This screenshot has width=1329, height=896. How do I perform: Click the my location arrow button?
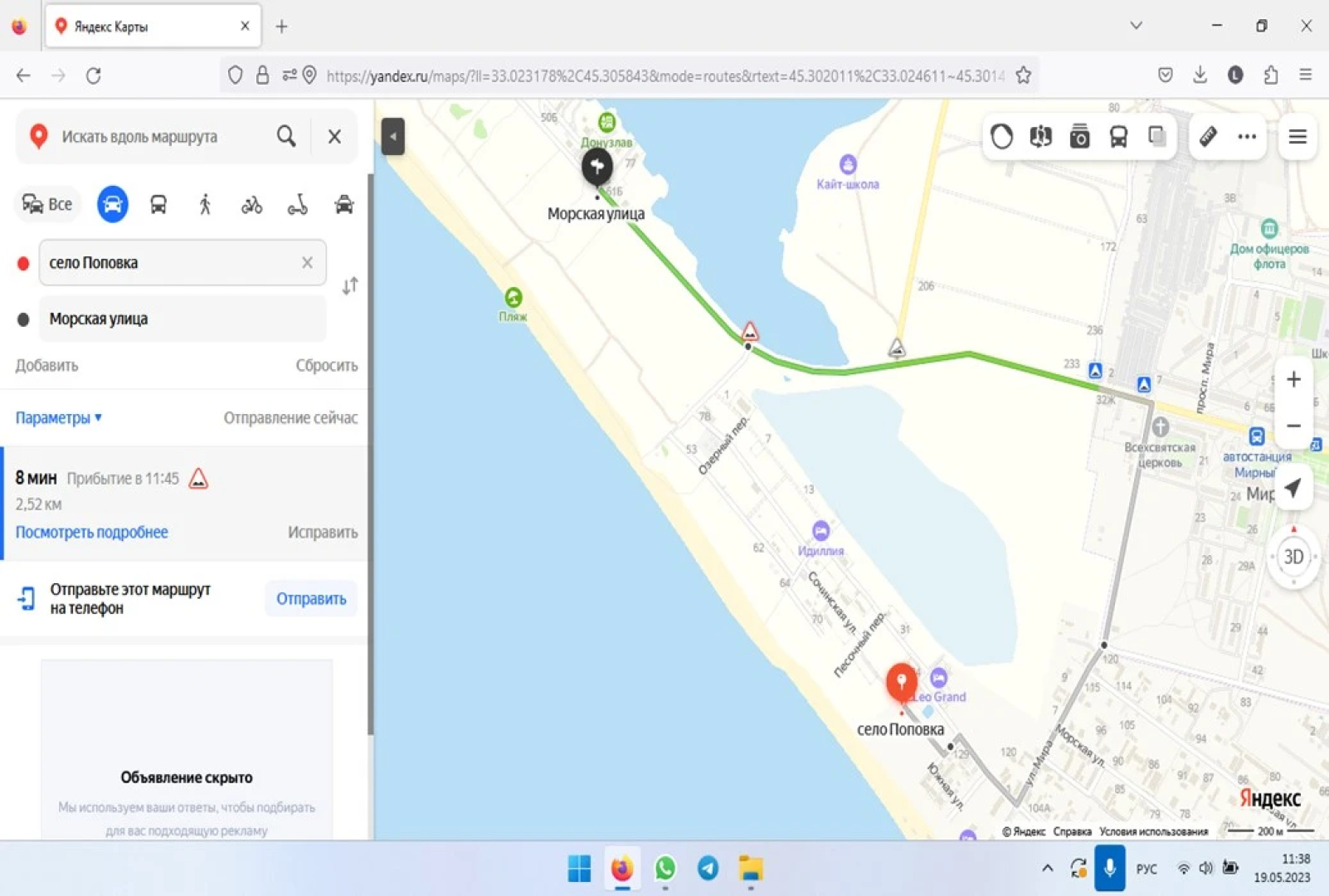click(x=1292, y=488)
